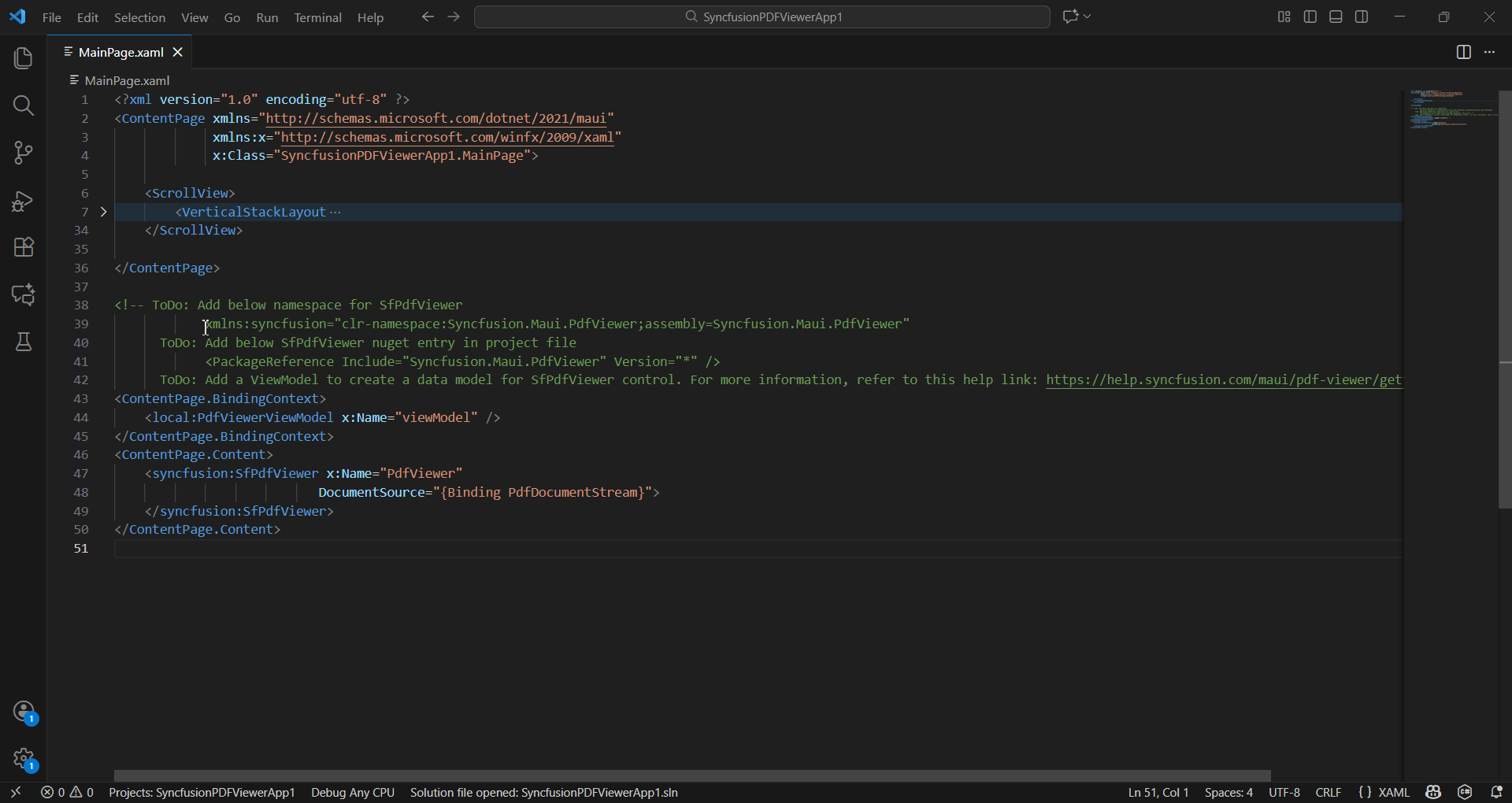Viewport: 1512px width, 803px height.
Task: Place cursor on empty line 51
Action: pos(758,549)
